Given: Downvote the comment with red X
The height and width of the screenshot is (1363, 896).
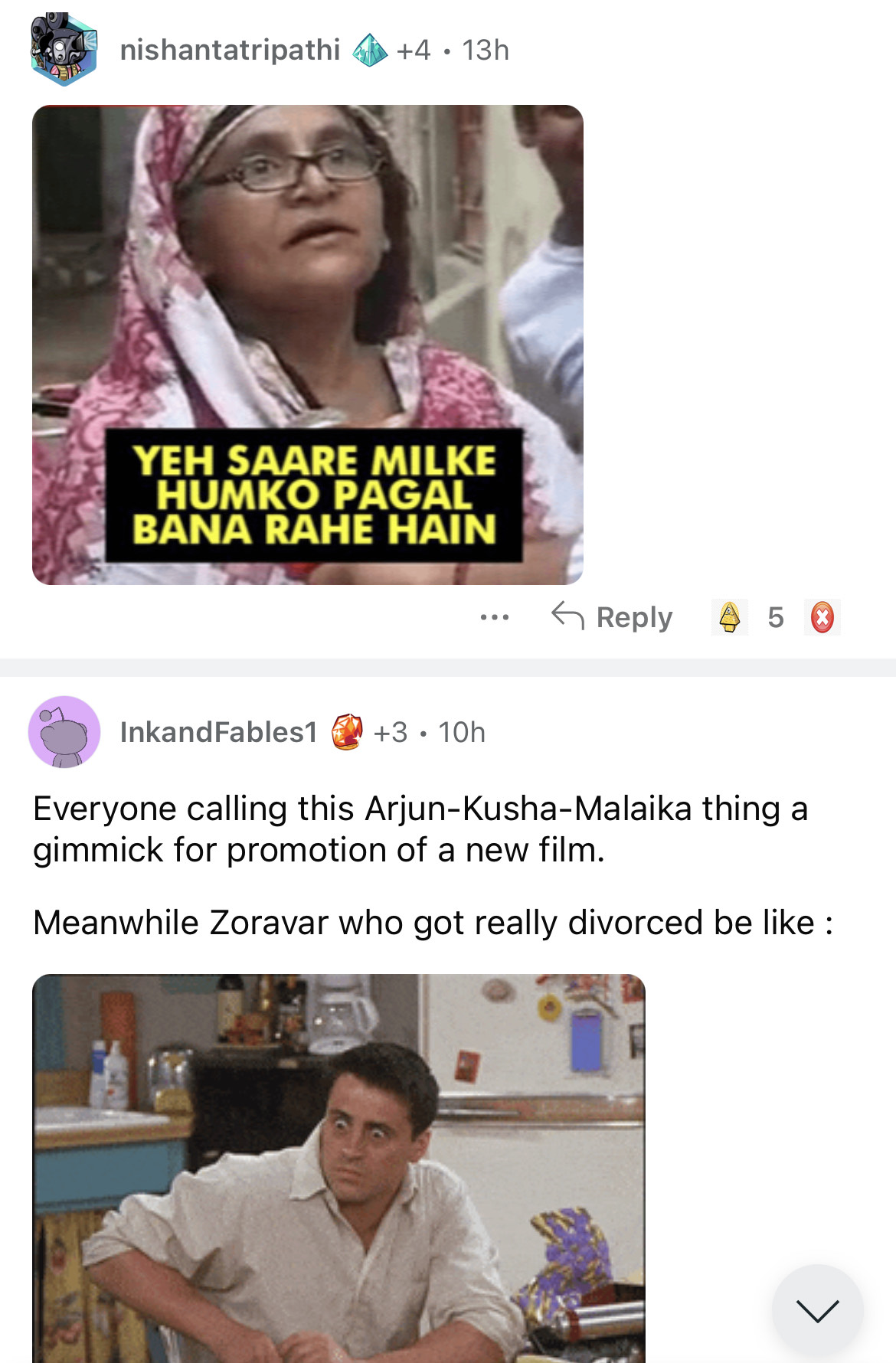Looking at the screenshot, I should 822,617.
